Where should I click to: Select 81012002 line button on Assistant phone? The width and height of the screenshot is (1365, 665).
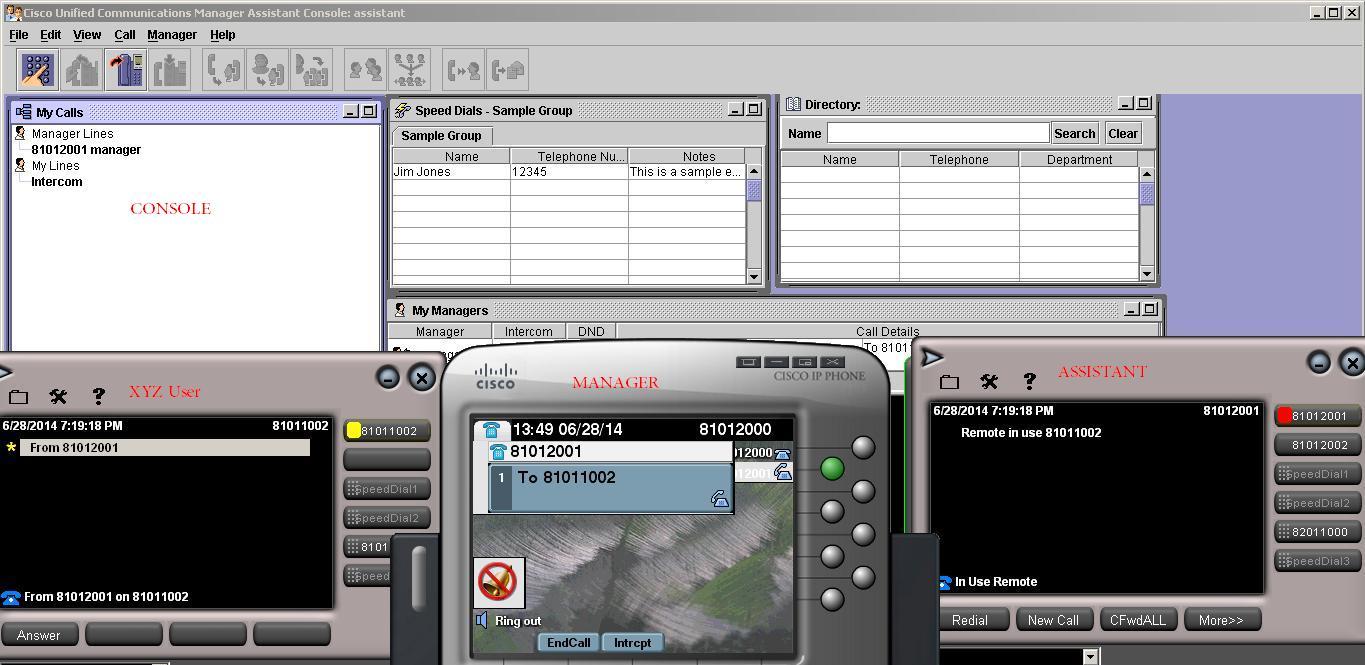(x=1318, y=445)
